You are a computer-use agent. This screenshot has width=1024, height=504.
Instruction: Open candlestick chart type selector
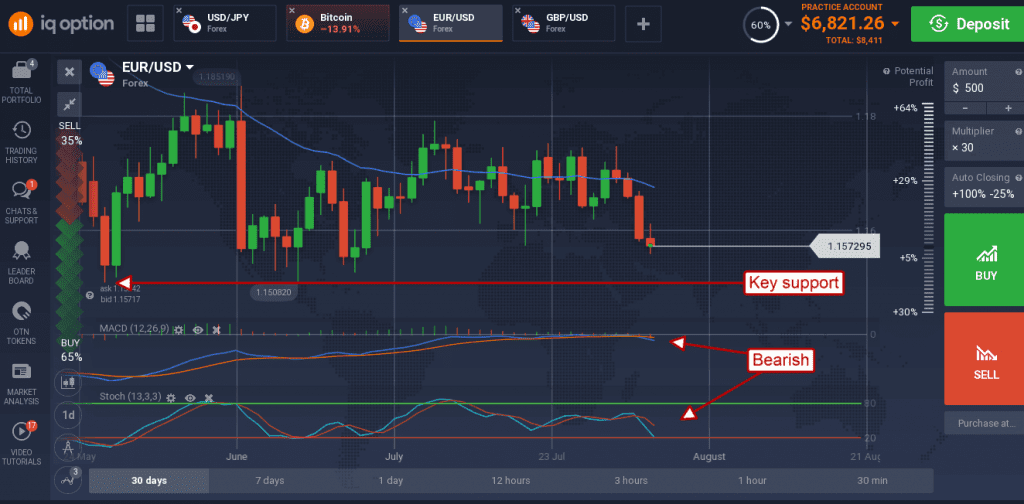point(68,383)
